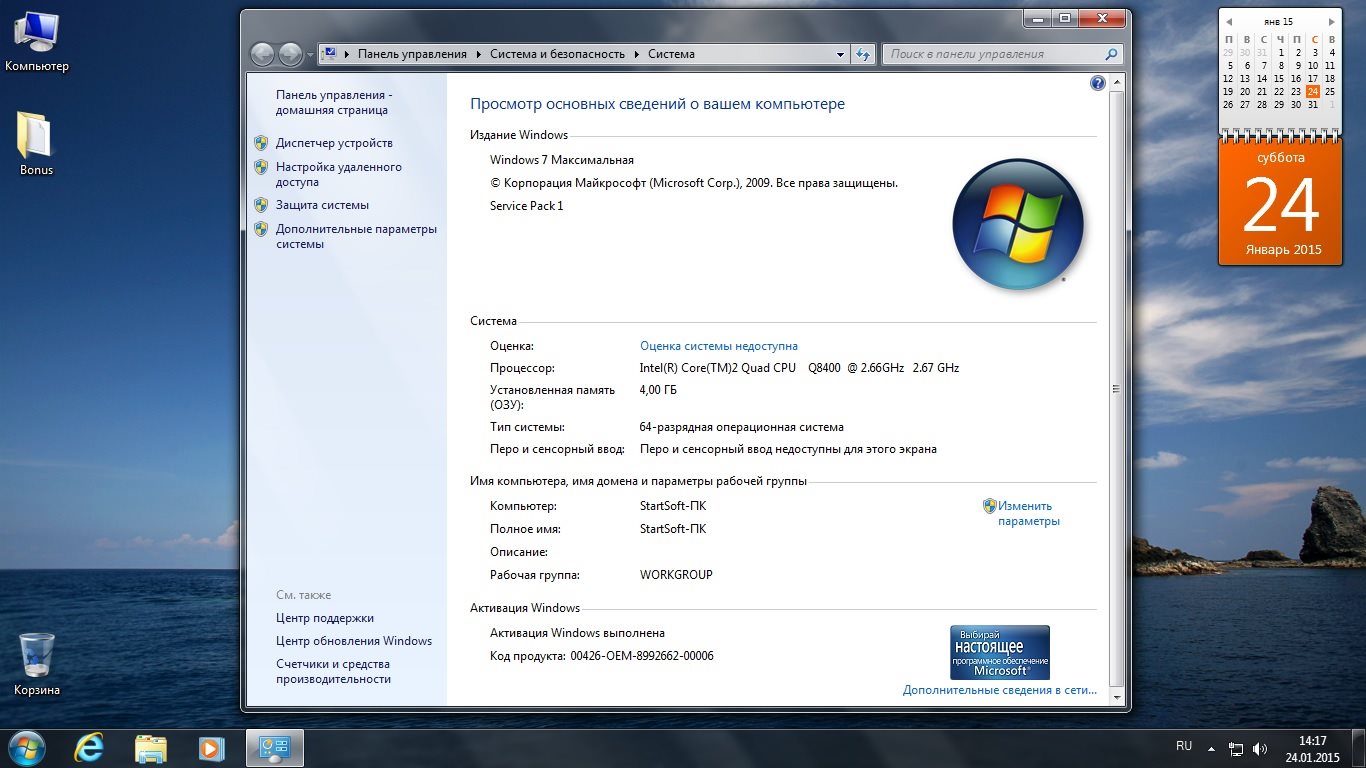Click search magnifier icon in search box

[x=1111, y=54]
